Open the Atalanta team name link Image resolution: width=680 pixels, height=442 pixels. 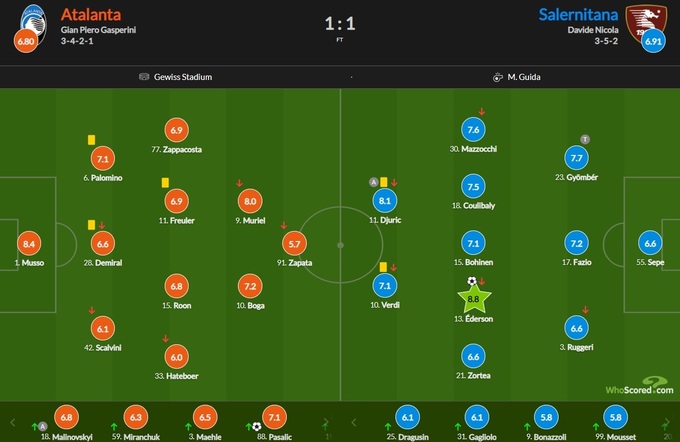[93, 15]
